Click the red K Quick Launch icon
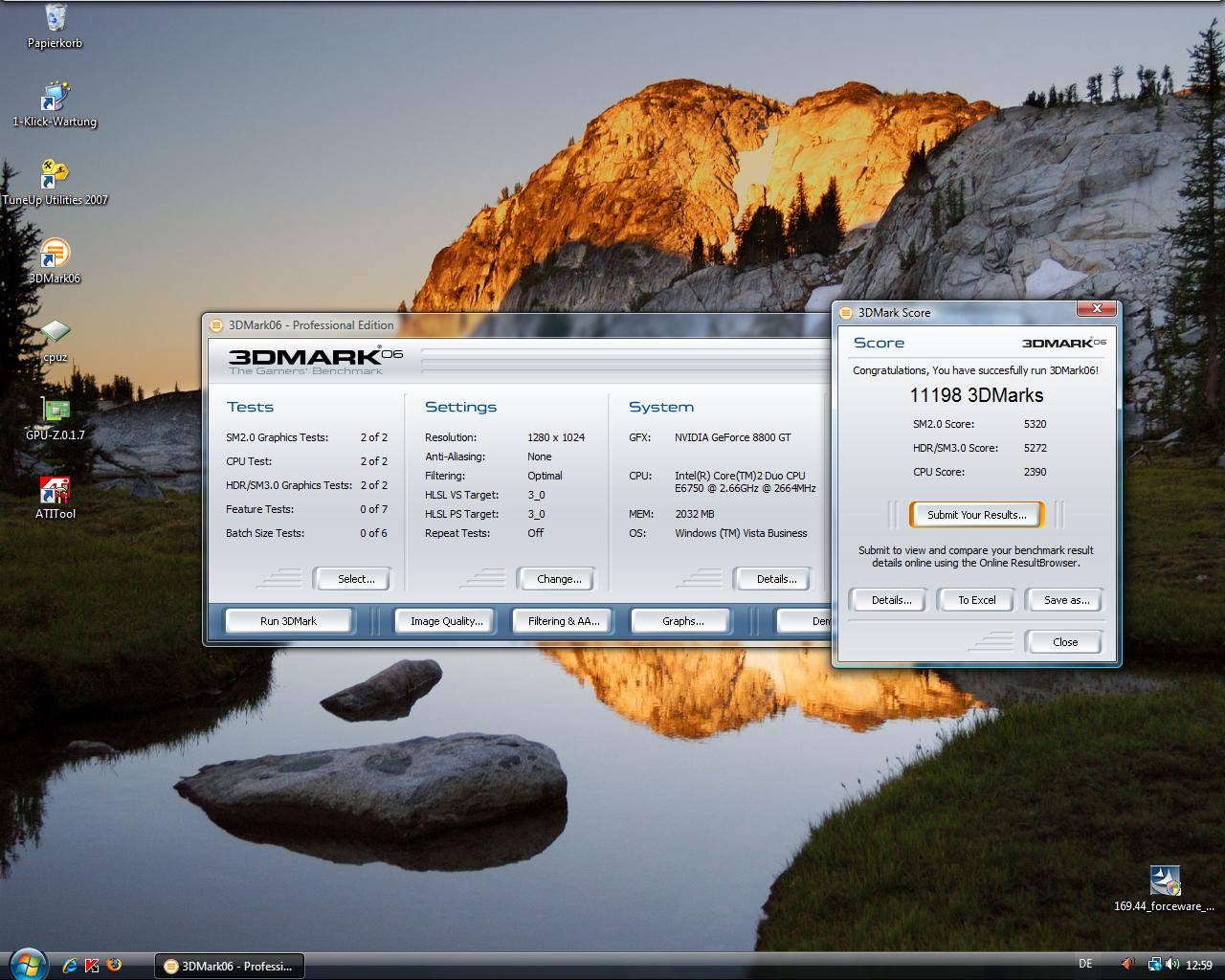This screenshot has height=980, width=1225. coord(93,965)
